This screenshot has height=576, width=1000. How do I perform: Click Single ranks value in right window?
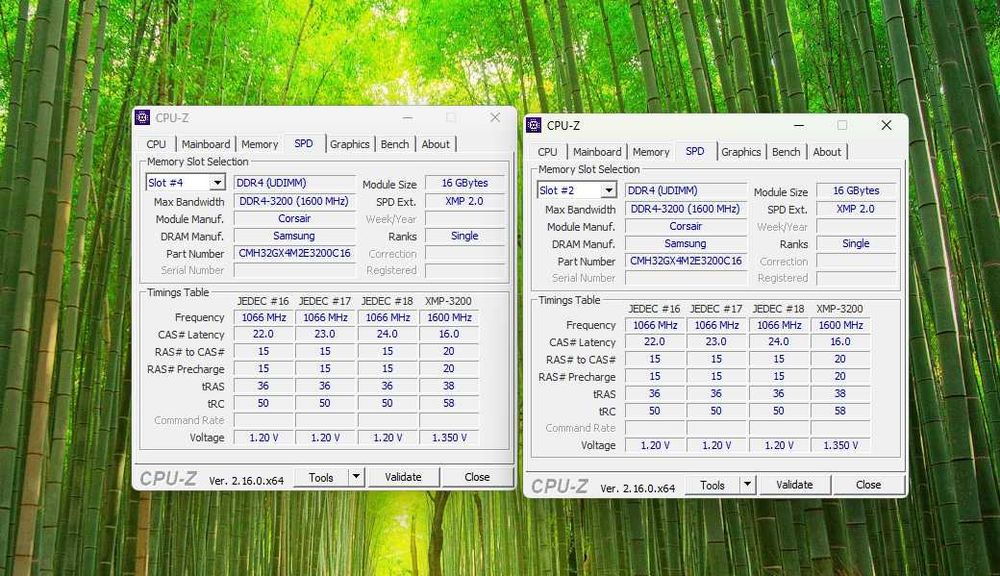[x=857, y=243]
